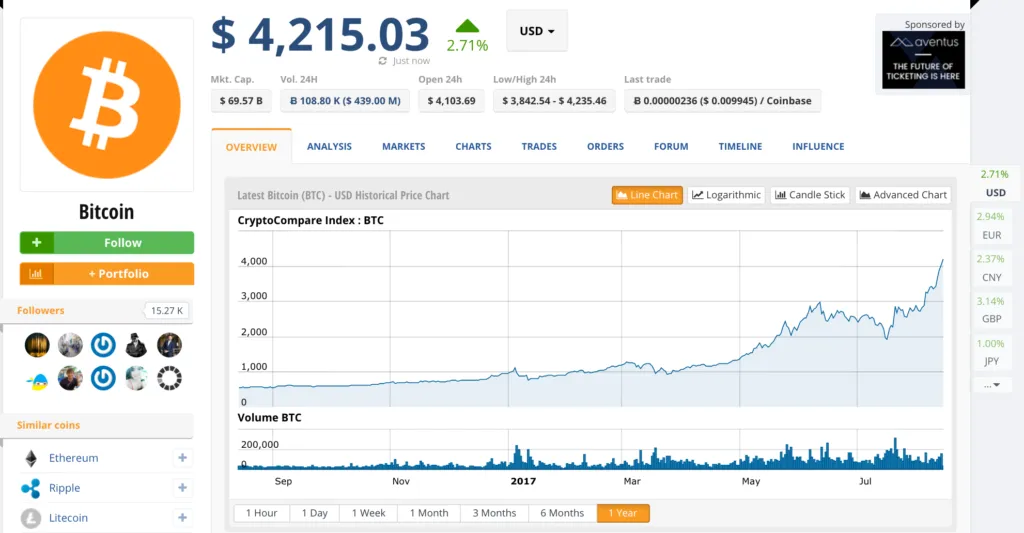Add Ripple with its plus icon
Image resolution: width=1024 pixels, height=533 pixels.
[182, 487]
